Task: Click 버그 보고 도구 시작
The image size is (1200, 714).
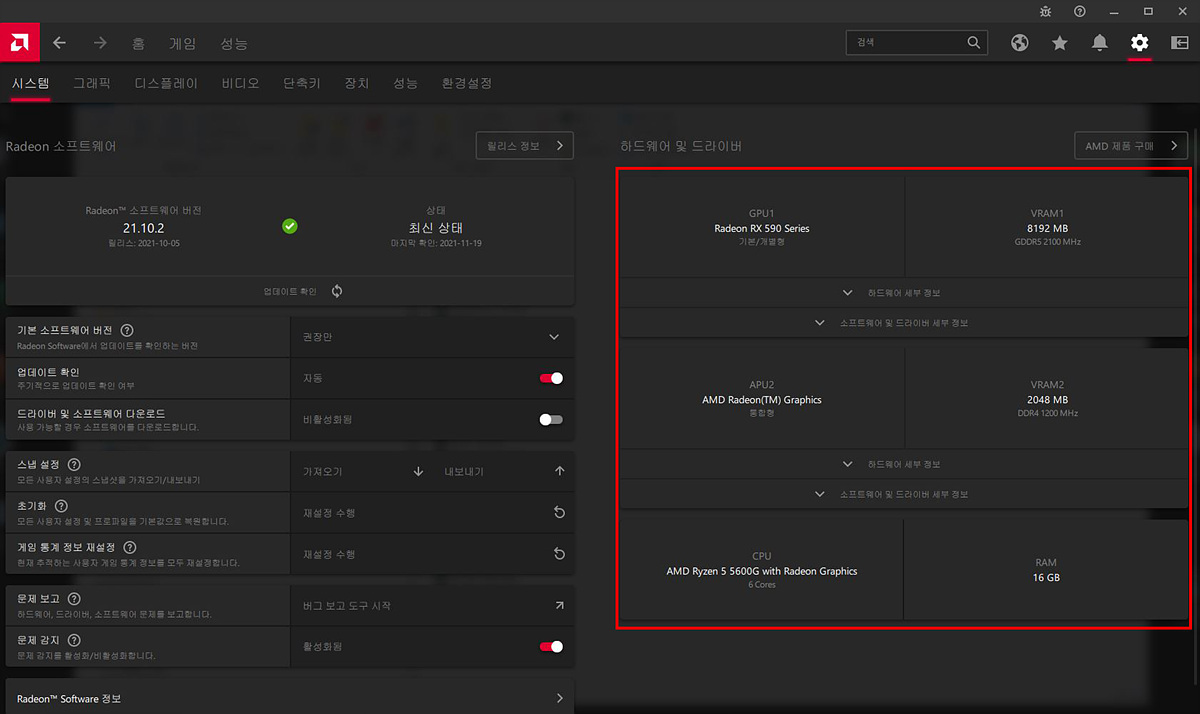Action: [x=347, y=606]
